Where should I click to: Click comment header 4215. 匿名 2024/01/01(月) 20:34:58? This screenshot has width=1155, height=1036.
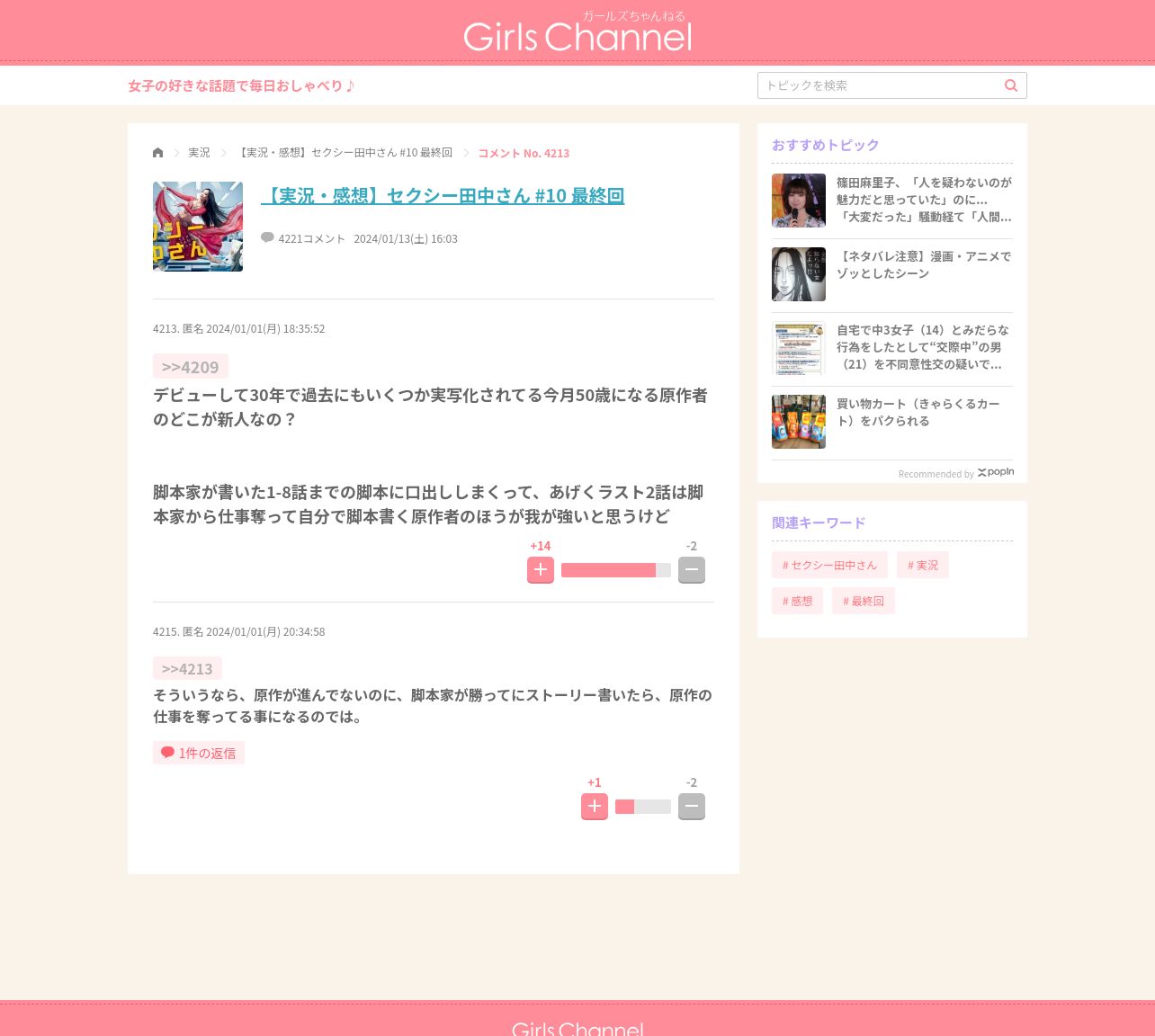[239, 631]
